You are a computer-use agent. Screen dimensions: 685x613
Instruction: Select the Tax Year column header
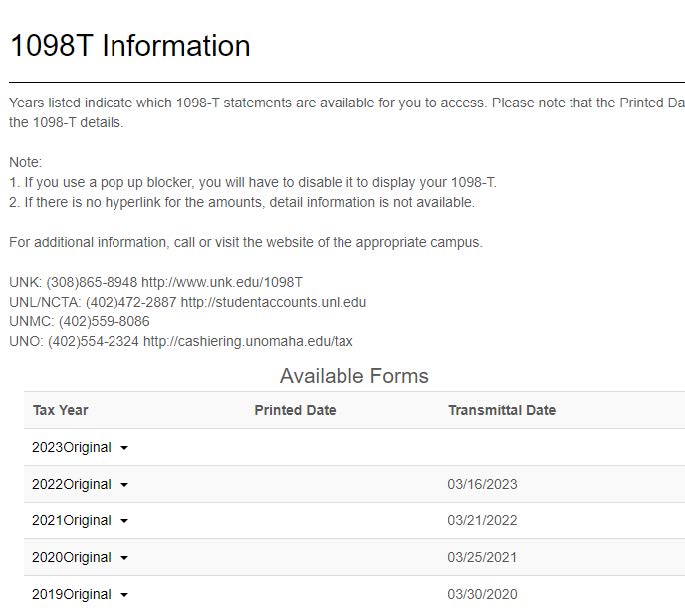[61, 410]
